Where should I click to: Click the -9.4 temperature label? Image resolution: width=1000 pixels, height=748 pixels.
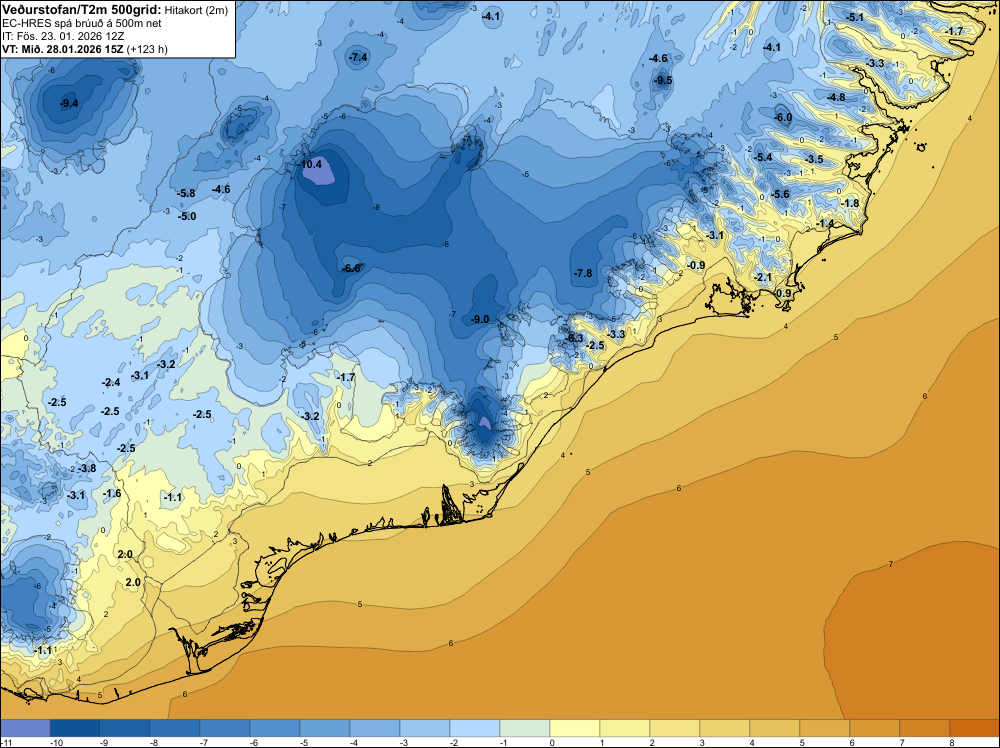click(69, 103)
